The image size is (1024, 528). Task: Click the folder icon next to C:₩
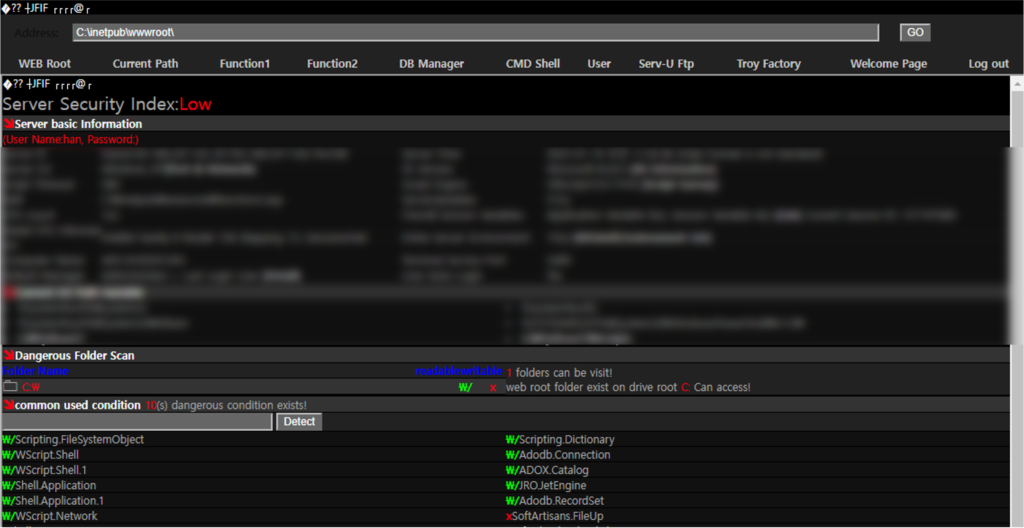[10, 387]
